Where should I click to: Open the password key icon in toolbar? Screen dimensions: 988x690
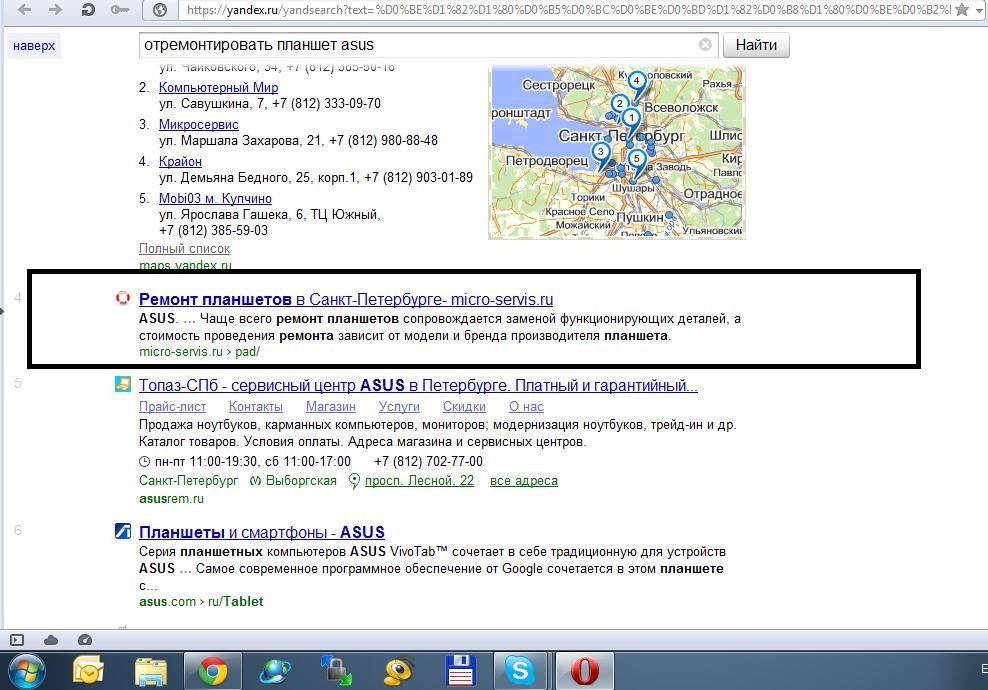(x=120, y=9)
